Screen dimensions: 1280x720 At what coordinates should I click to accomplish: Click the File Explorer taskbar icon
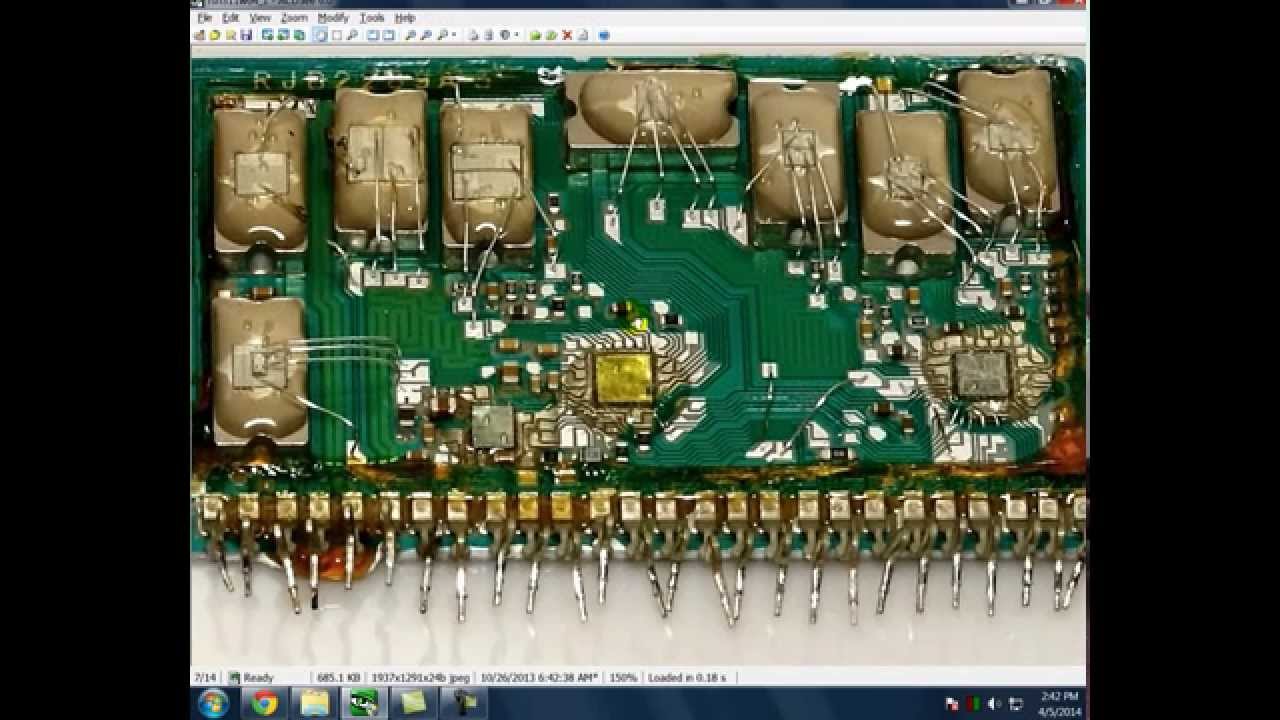point(314,703)
